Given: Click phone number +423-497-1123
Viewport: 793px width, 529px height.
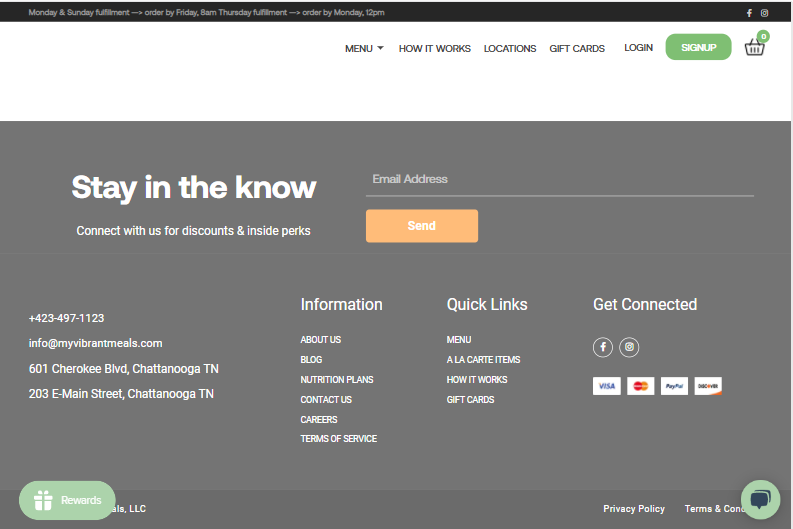Looking at the screenshot, I should click(x=66, y=318).
